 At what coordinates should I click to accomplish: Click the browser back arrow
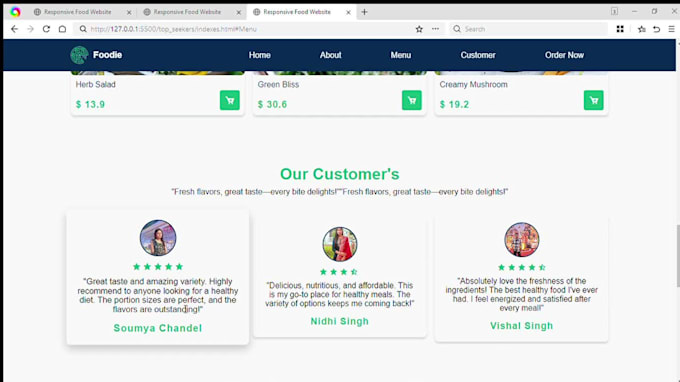pyautogui.click(x=14, y=29)
